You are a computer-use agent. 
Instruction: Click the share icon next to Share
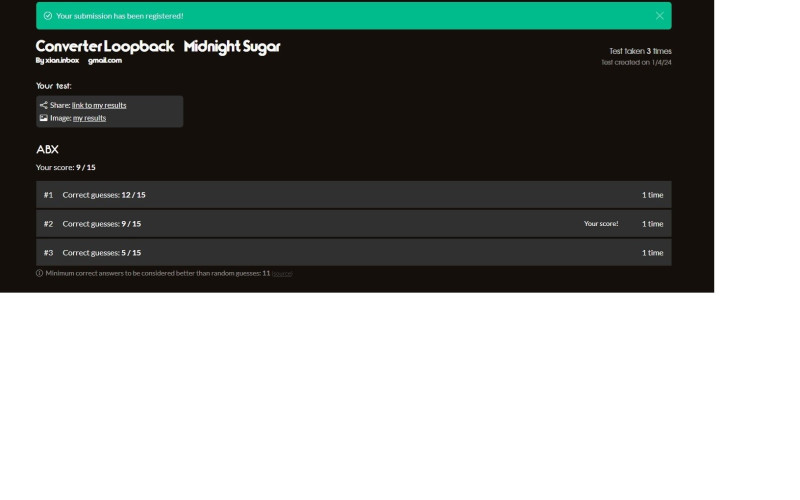[44, 105]
